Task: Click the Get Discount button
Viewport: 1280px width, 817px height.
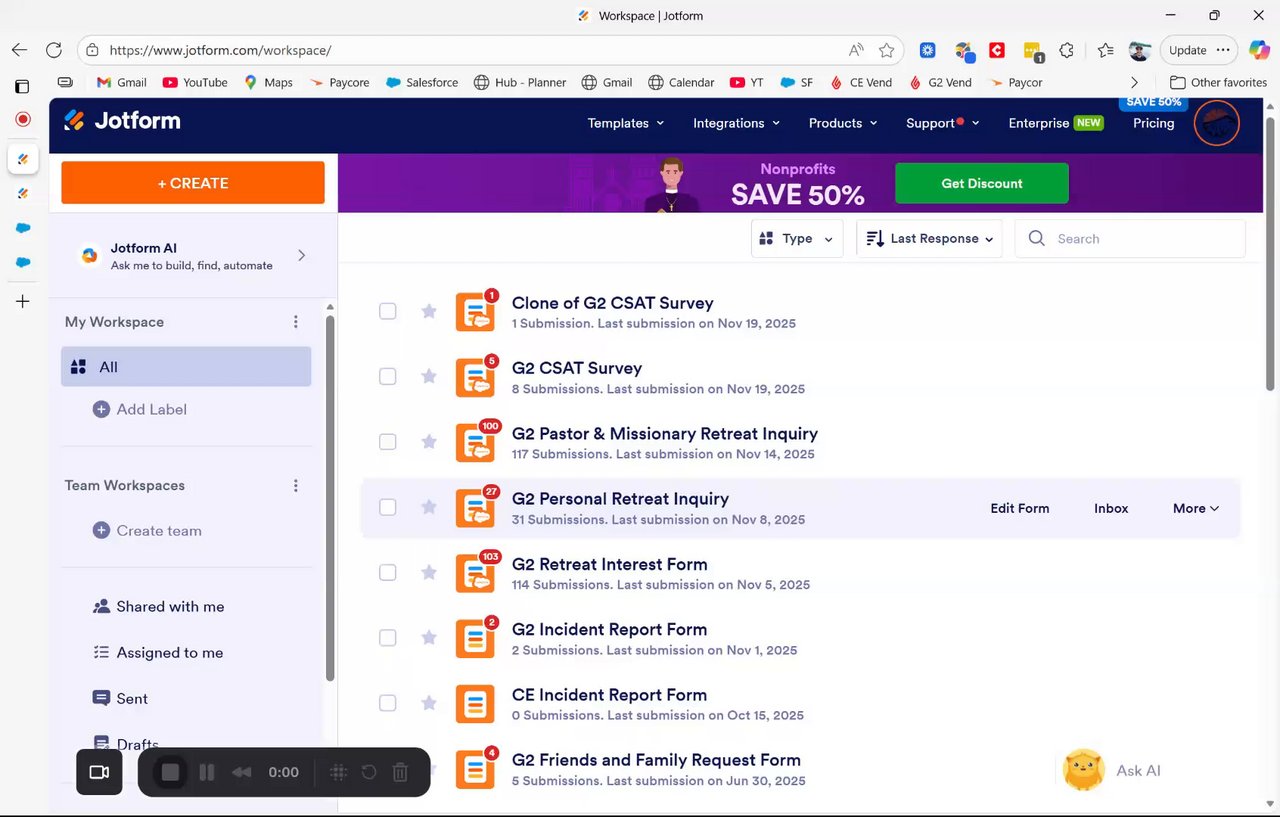Action: pos(982,183)
